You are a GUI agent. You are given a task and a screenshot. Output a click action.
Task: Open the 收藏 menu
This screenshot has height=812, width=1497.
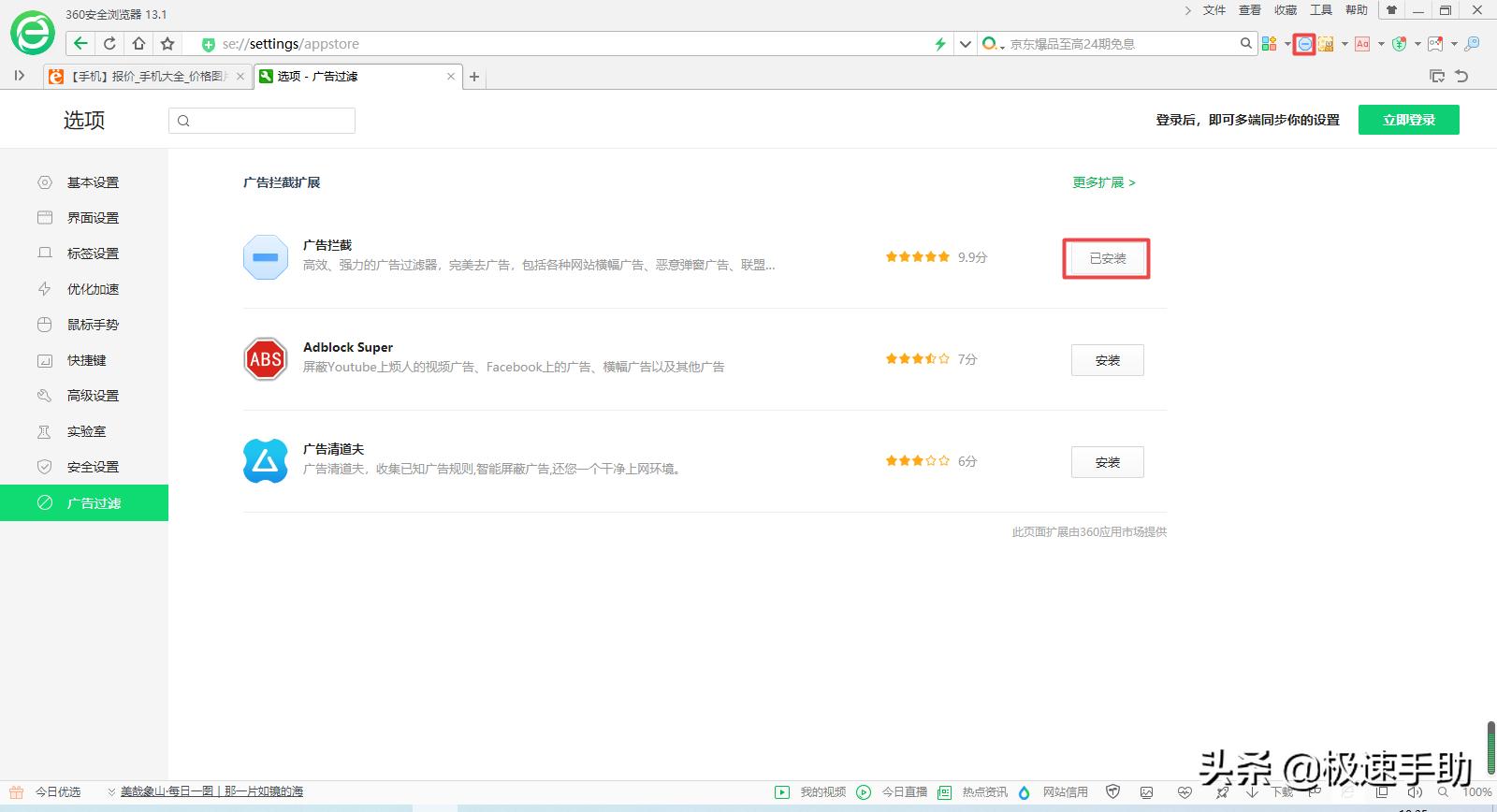click(1286, 10)
